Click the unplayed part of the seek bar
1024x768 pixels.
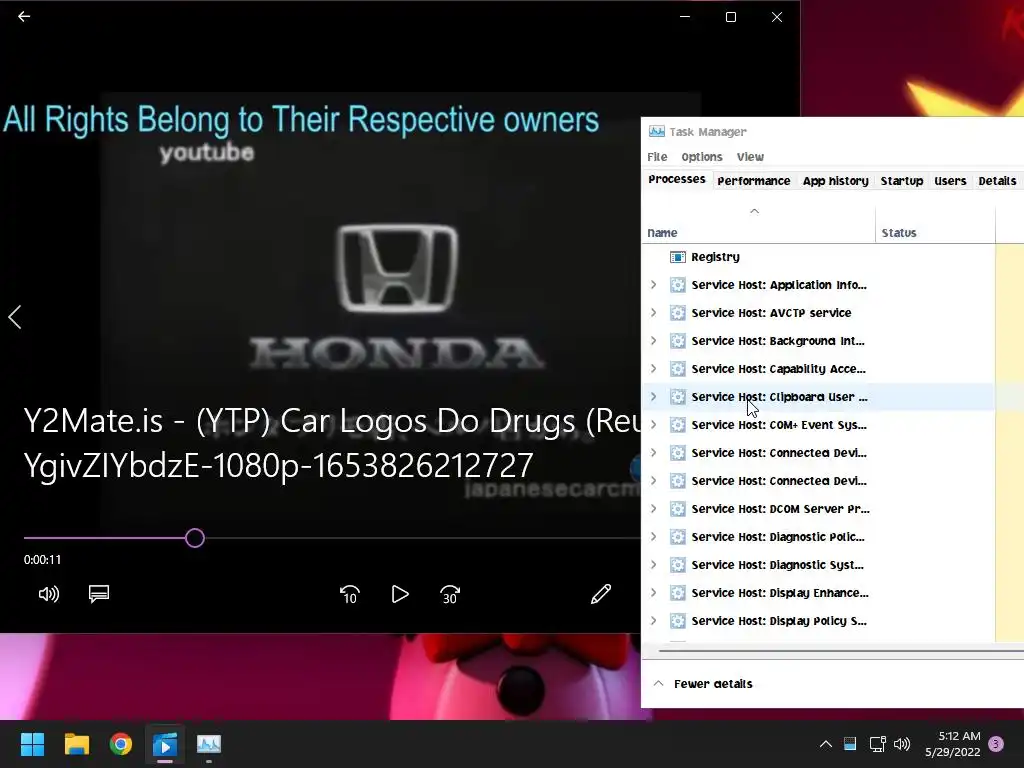coord(423,538)
